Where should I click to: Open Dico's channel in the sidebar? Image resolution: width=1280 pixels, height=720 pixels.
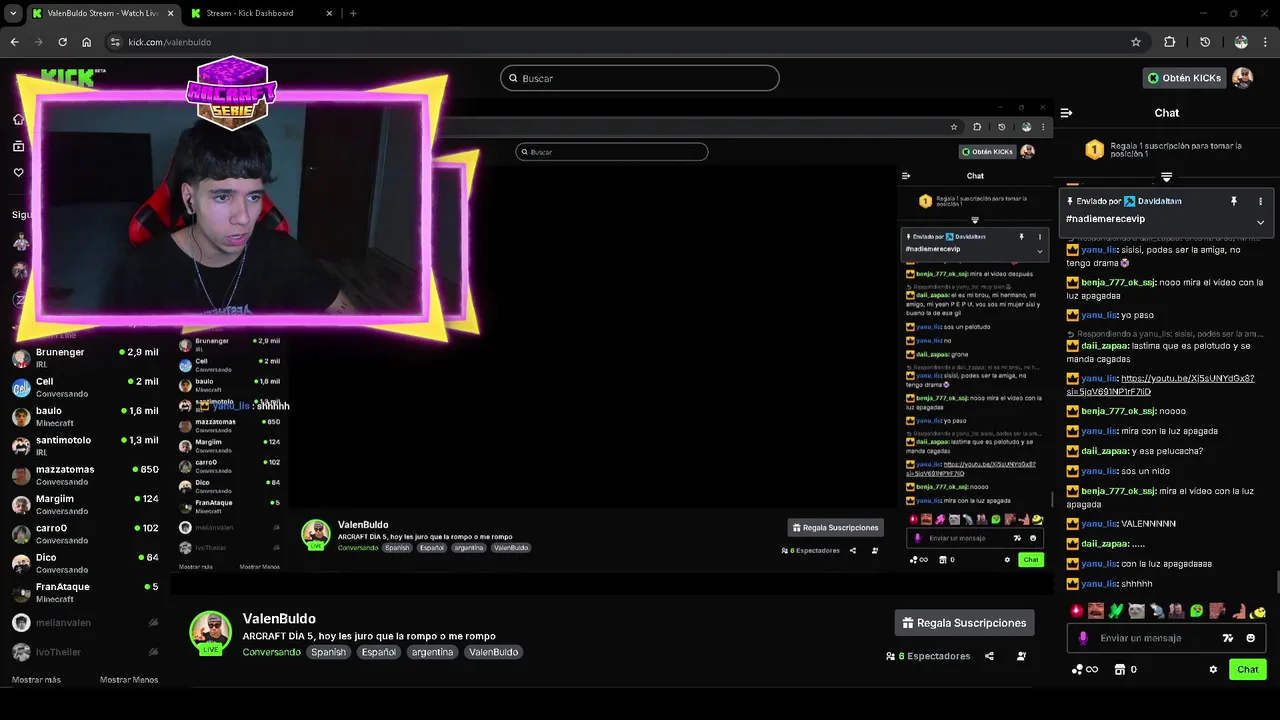(x=86, y=563)
